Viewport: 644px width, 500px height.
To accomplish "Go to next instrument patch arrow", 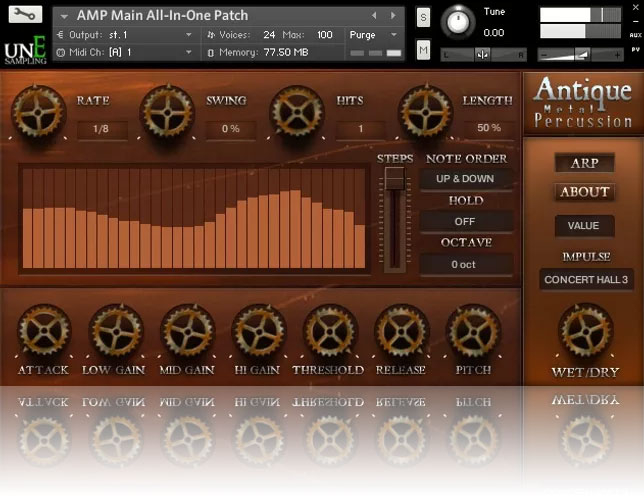I will click(393, 15).
